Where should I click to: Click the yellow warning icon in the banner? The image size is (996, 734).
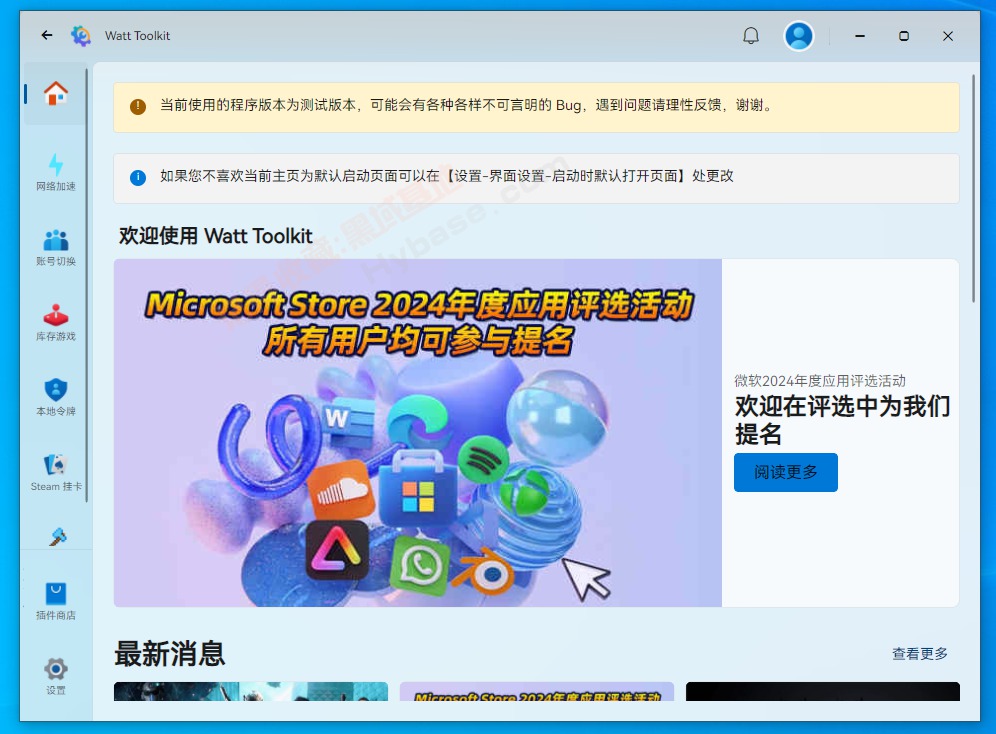[138, 106]
